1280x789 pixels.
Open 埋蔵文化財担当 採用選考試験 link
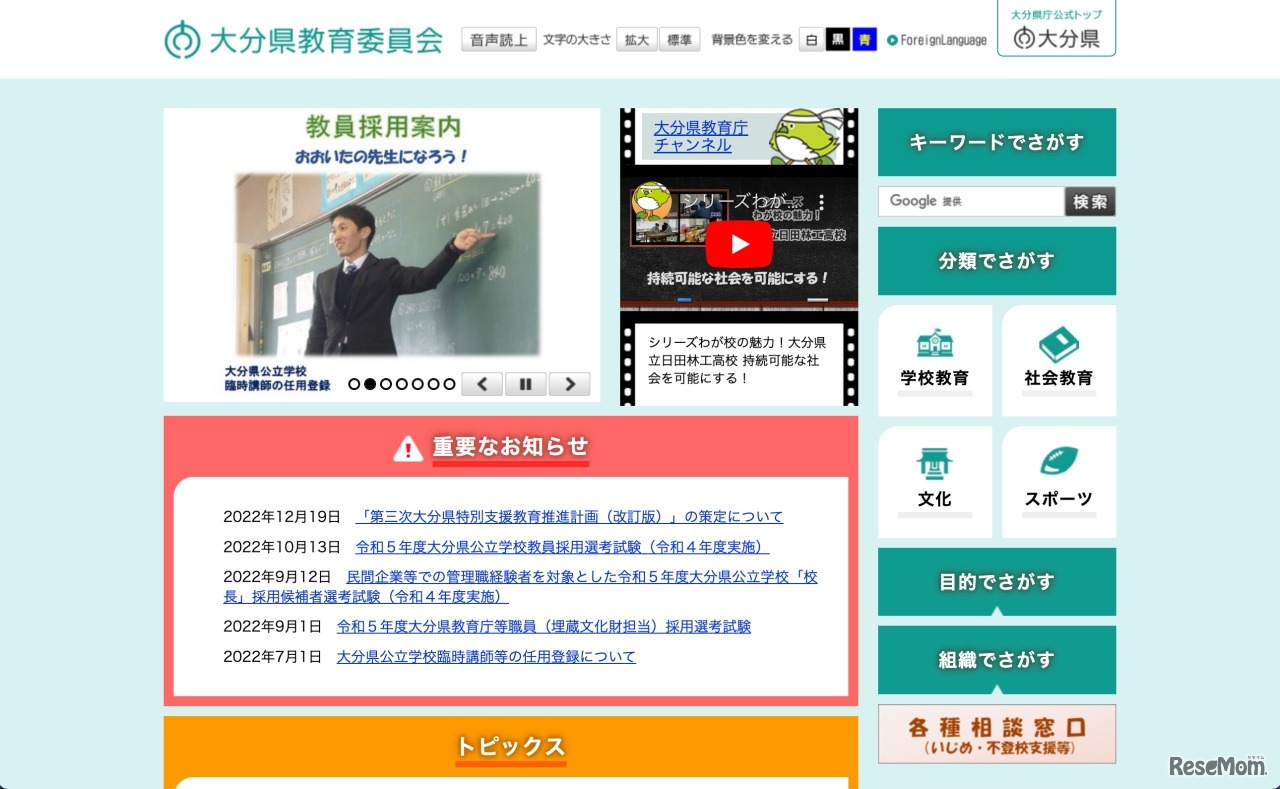tap(544, 627)
